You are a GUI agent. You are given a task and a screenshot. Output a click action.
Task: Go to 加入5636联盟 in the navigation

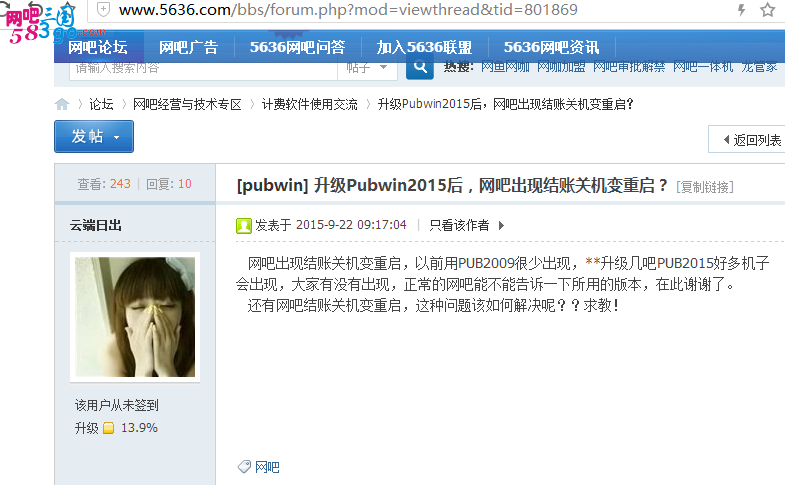point(425,47)
